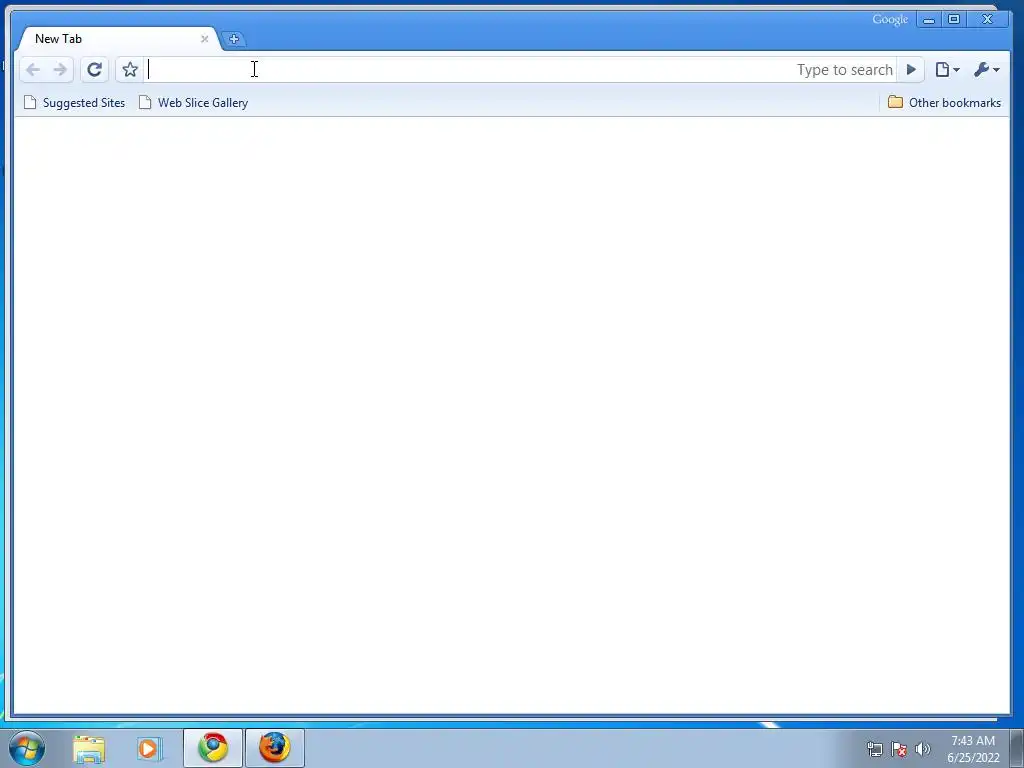Open the page menu dropdown
The width and height of the screenshot is (1024, 768).
tap(948, 70)
